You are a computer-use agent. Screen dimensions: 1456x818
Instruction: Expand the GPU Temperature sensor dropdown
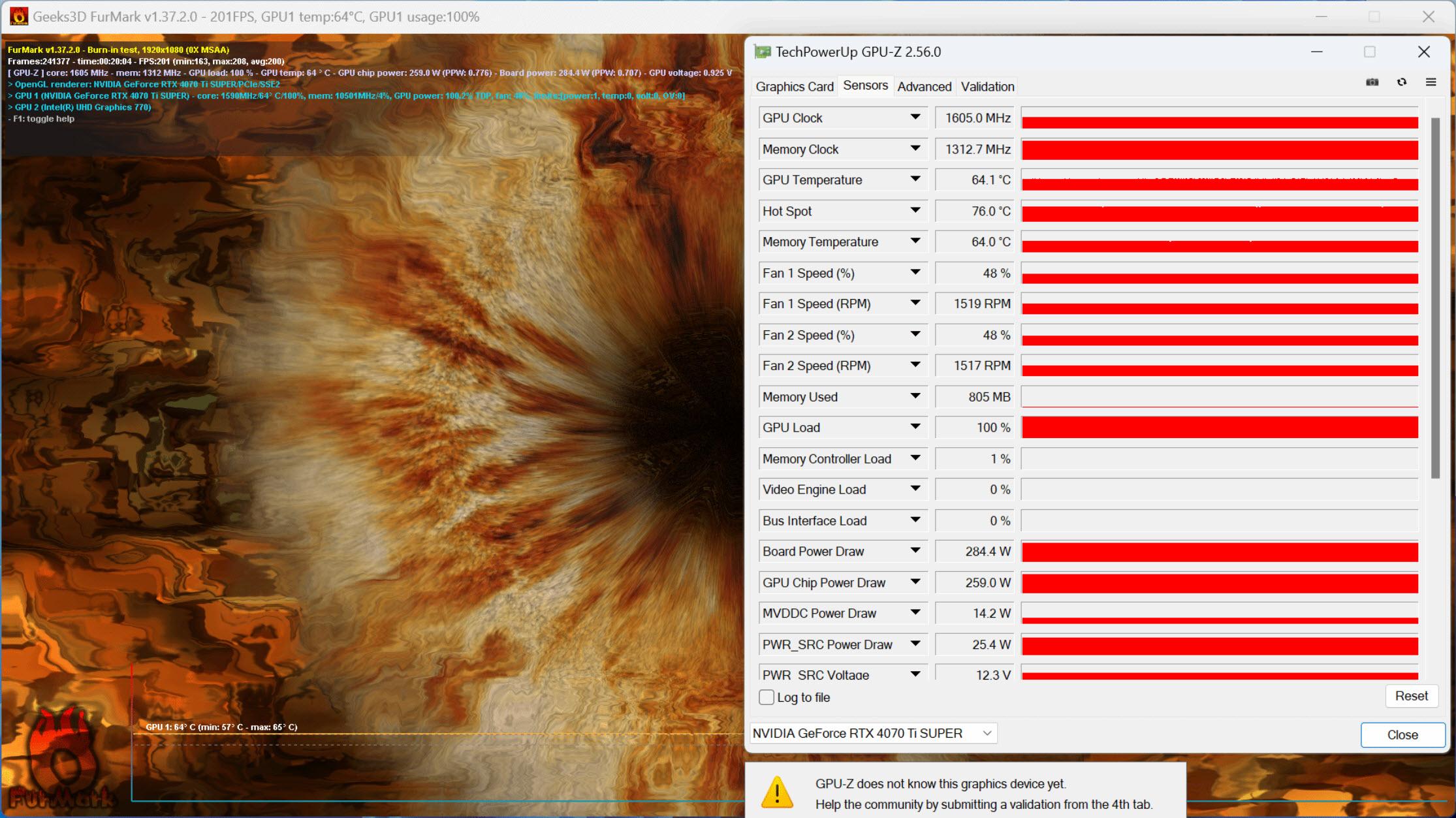915,180
